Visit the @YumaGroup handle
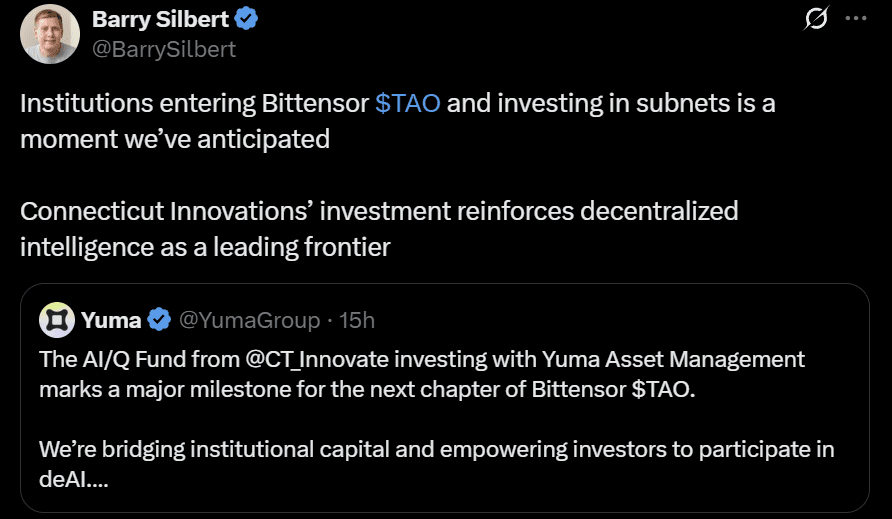This screenshot has width=892, height=519. pos(250,319)
